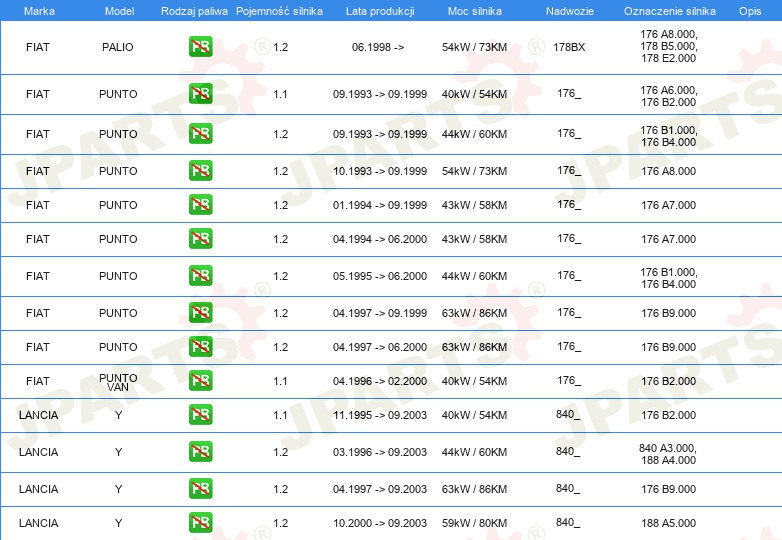Click the 10.2000 -> 09.2003 date cell

[380, 523]
